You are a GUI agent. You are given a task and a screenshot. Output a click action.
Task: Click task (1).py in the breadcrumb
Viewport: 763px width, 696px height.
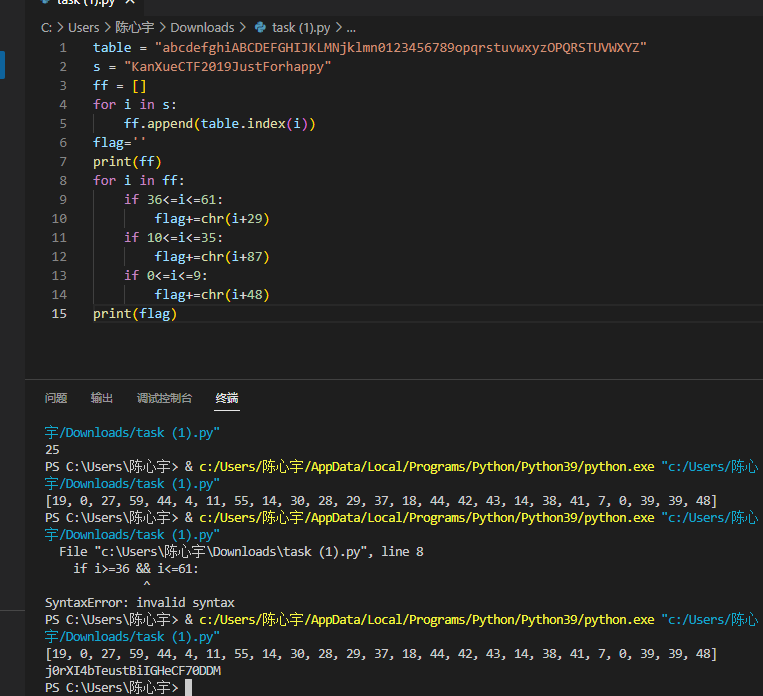pyautogui.click(x=307, y=28)
